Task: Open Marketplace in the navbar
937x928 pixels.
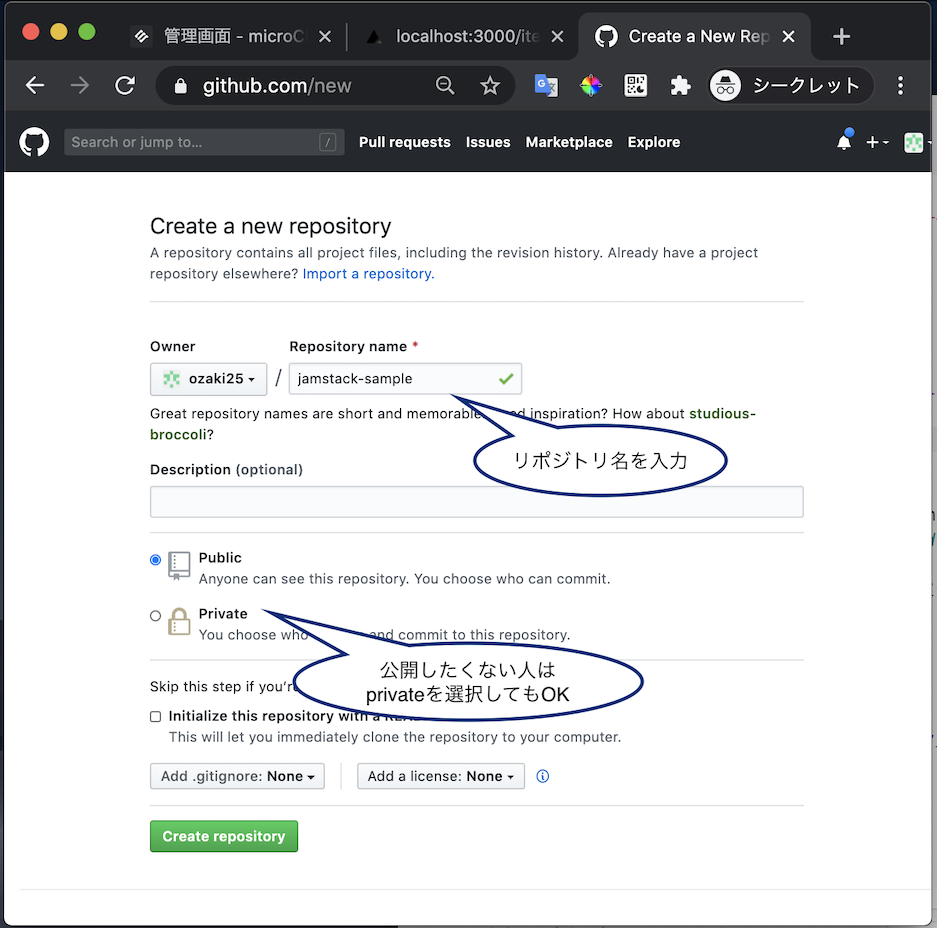Action: pyautogui.click(x=569, y=142)
